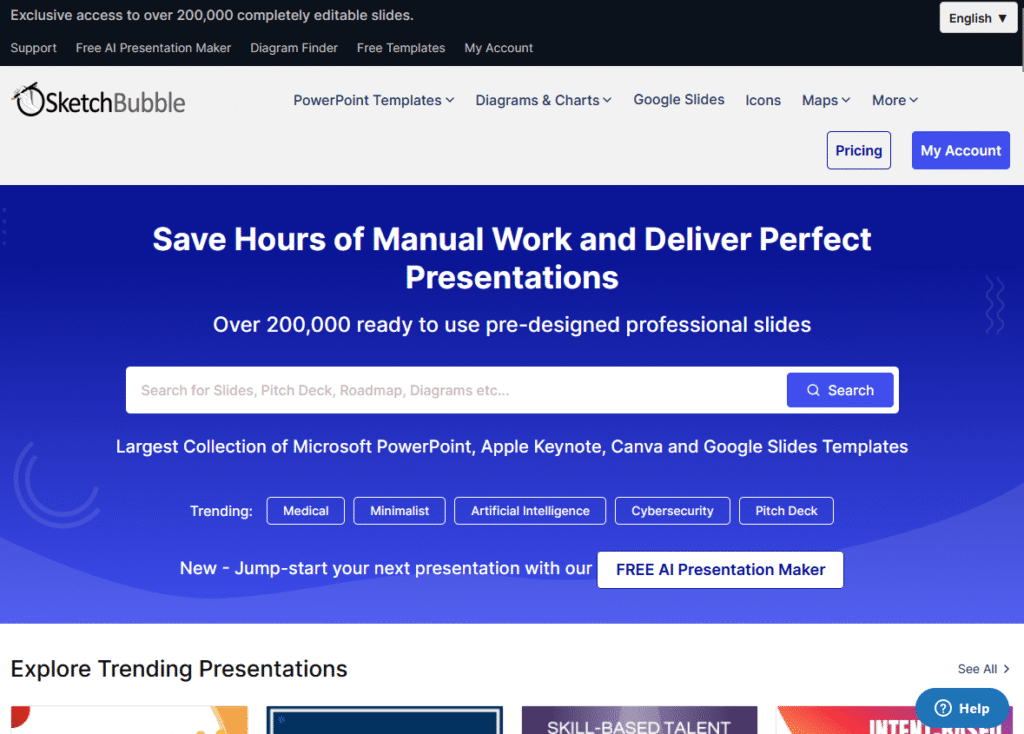The image size is (1024, 734).
Task: Expand the Maps dropdown
Action: (825, 100)
